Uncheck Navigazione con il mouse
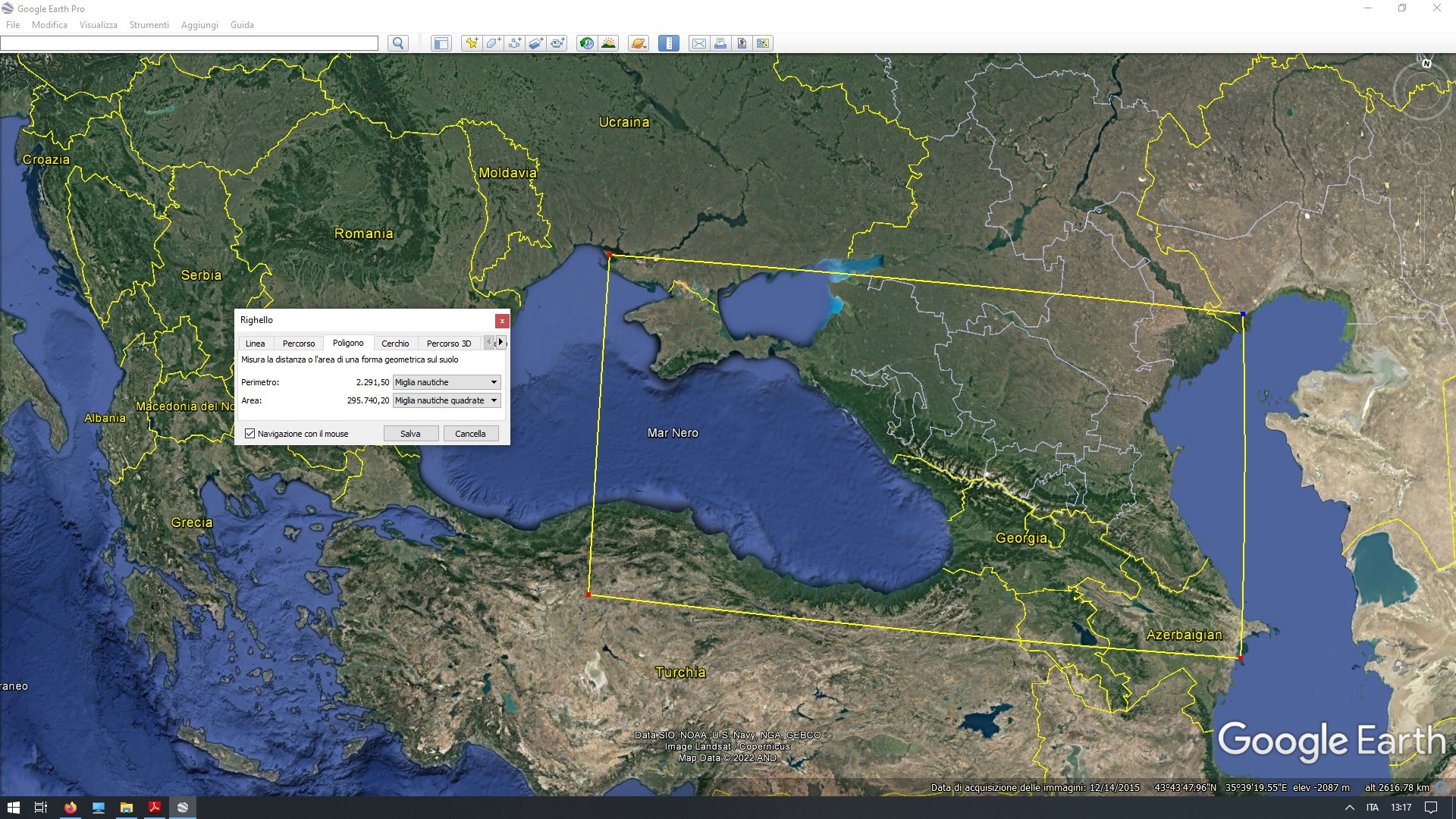Screen dimensions: 1456x819 (x=249, y=434)
